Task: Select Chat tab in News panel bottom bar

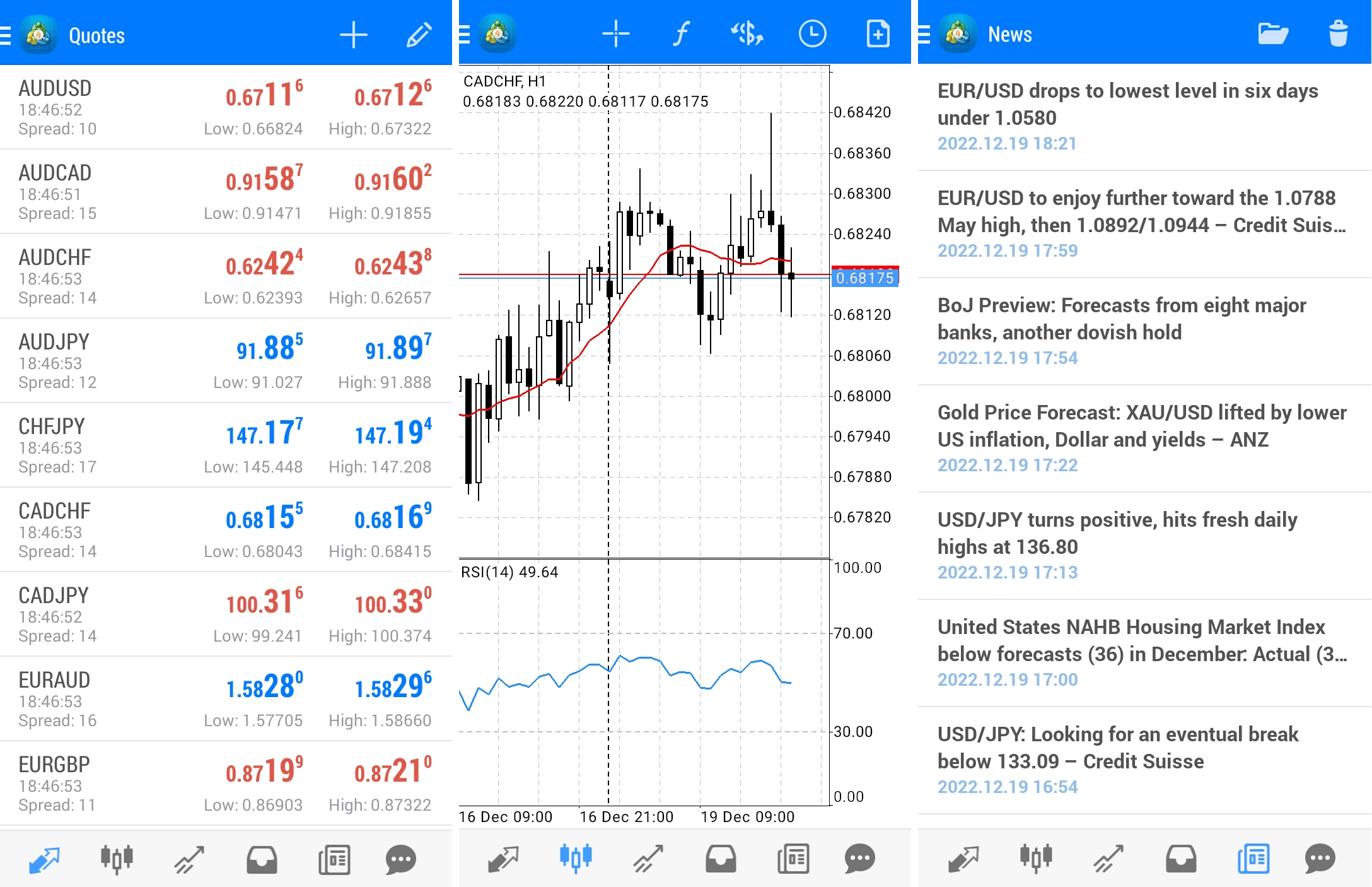Action: click(1320, 859)
